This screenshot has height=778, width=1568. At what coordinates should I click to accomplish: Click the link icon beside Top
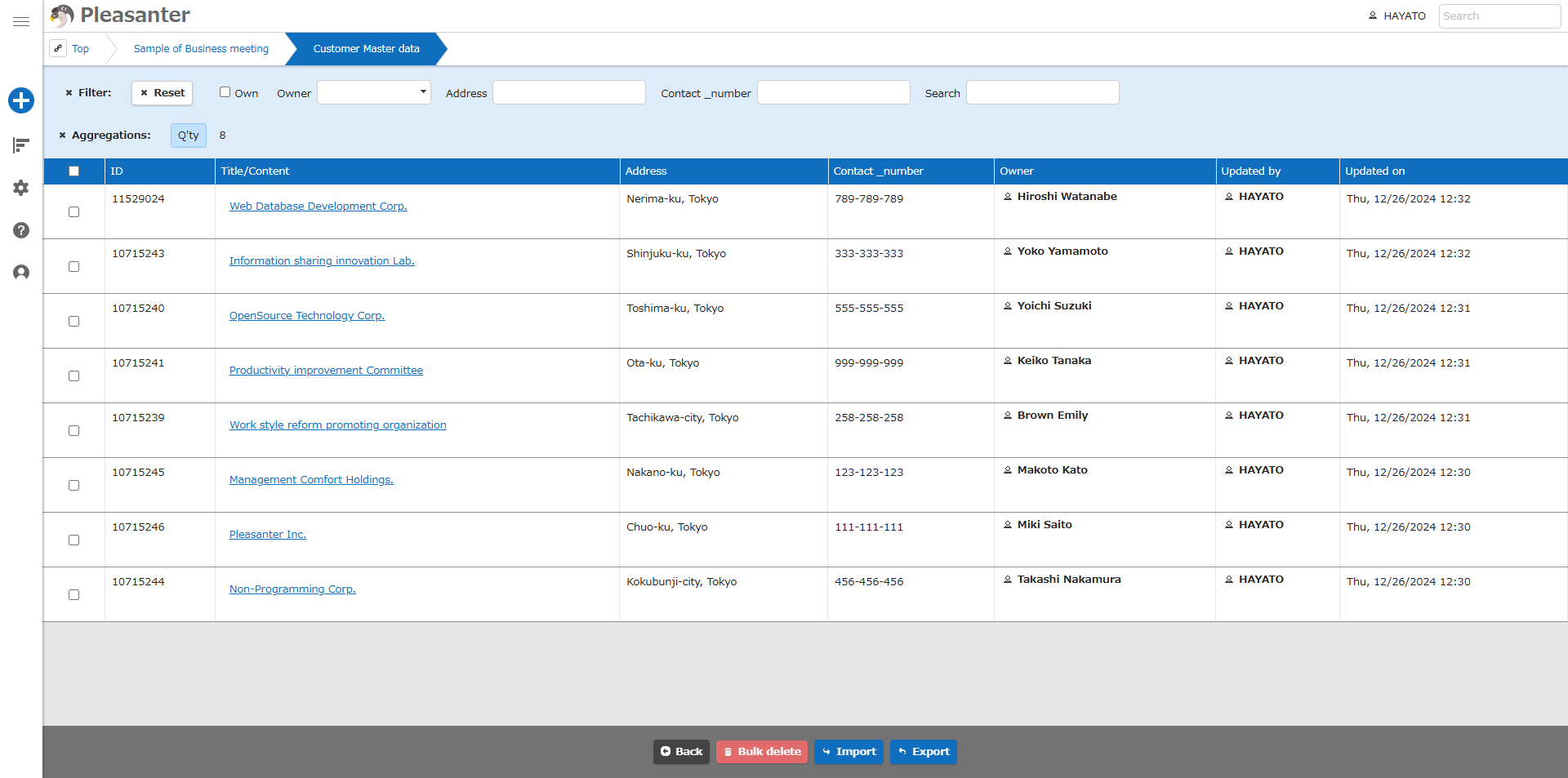pos(58,48)
